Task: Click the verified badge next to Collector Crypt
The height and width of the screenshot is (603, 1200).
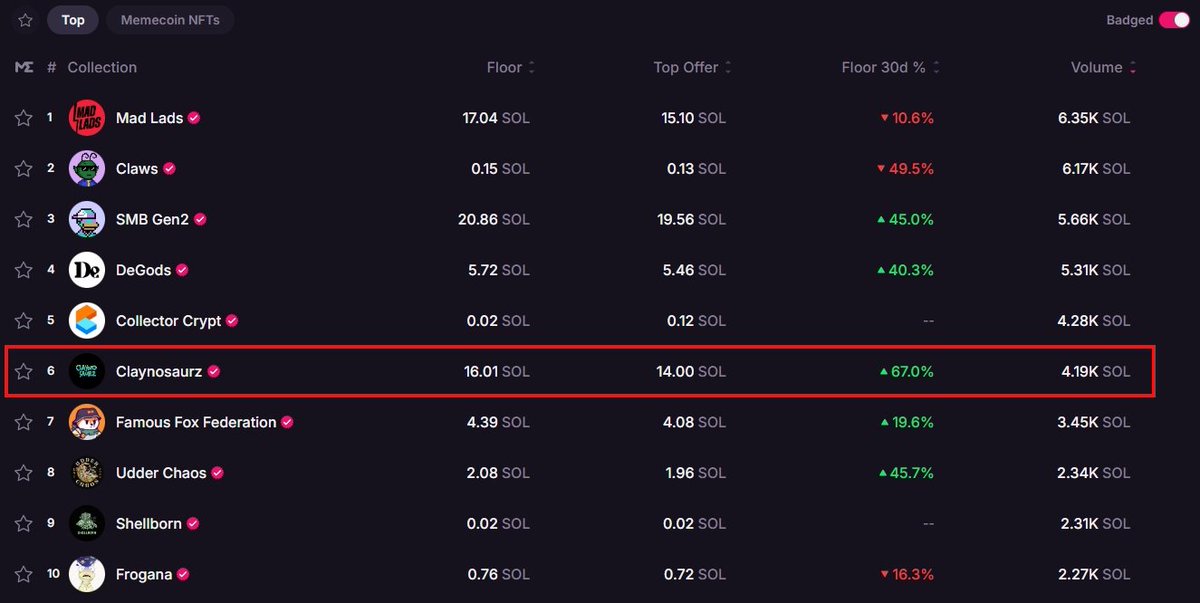Action: pos(232,321)
